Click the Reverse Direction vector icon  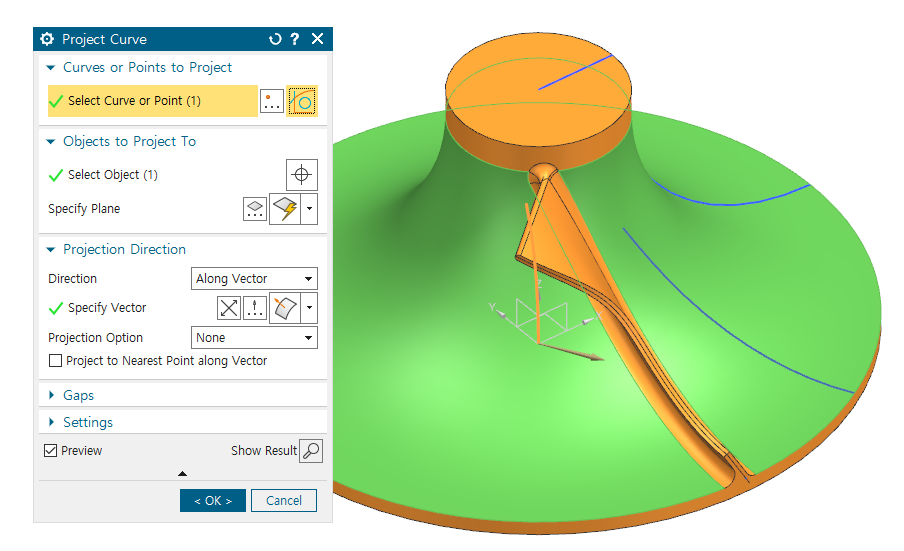229,308
